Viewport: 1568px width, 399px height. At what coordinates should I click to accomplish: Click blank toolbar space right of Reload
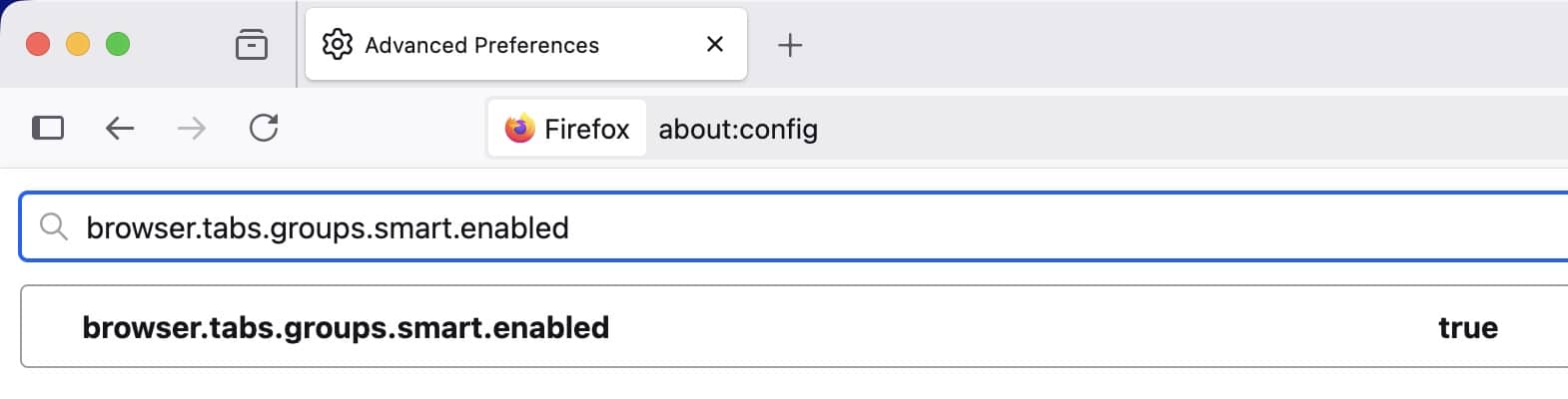[380, 128]
